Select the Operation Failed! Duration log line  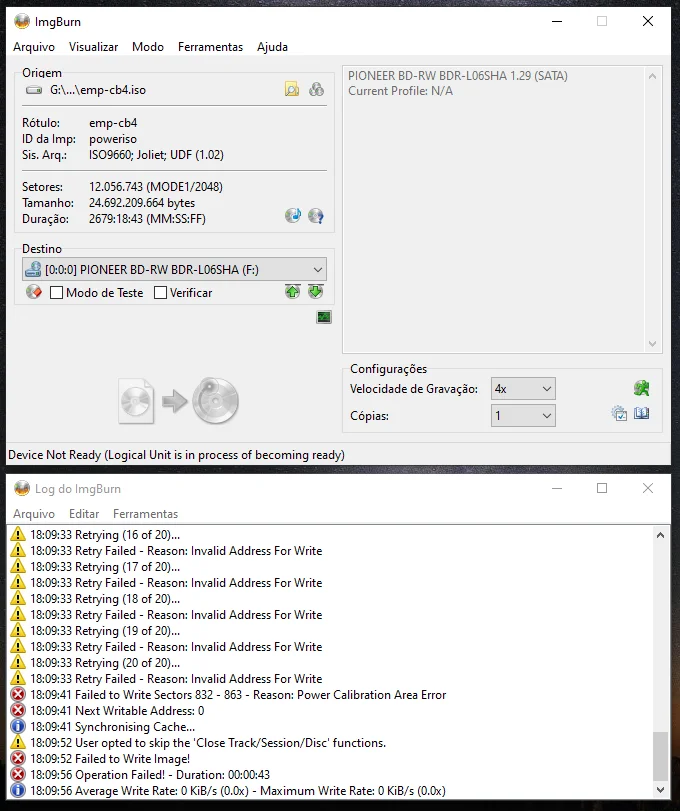150,775
